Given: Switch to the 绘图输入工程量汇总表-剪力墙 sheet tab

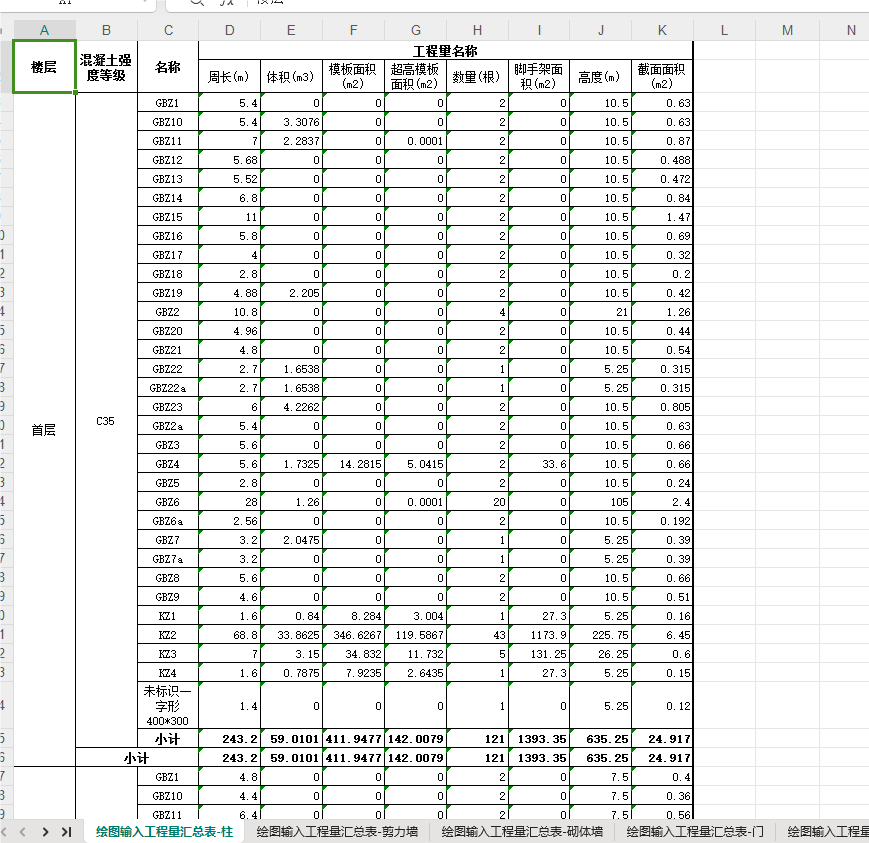Looking at the screenshot, I should [337, 831].
